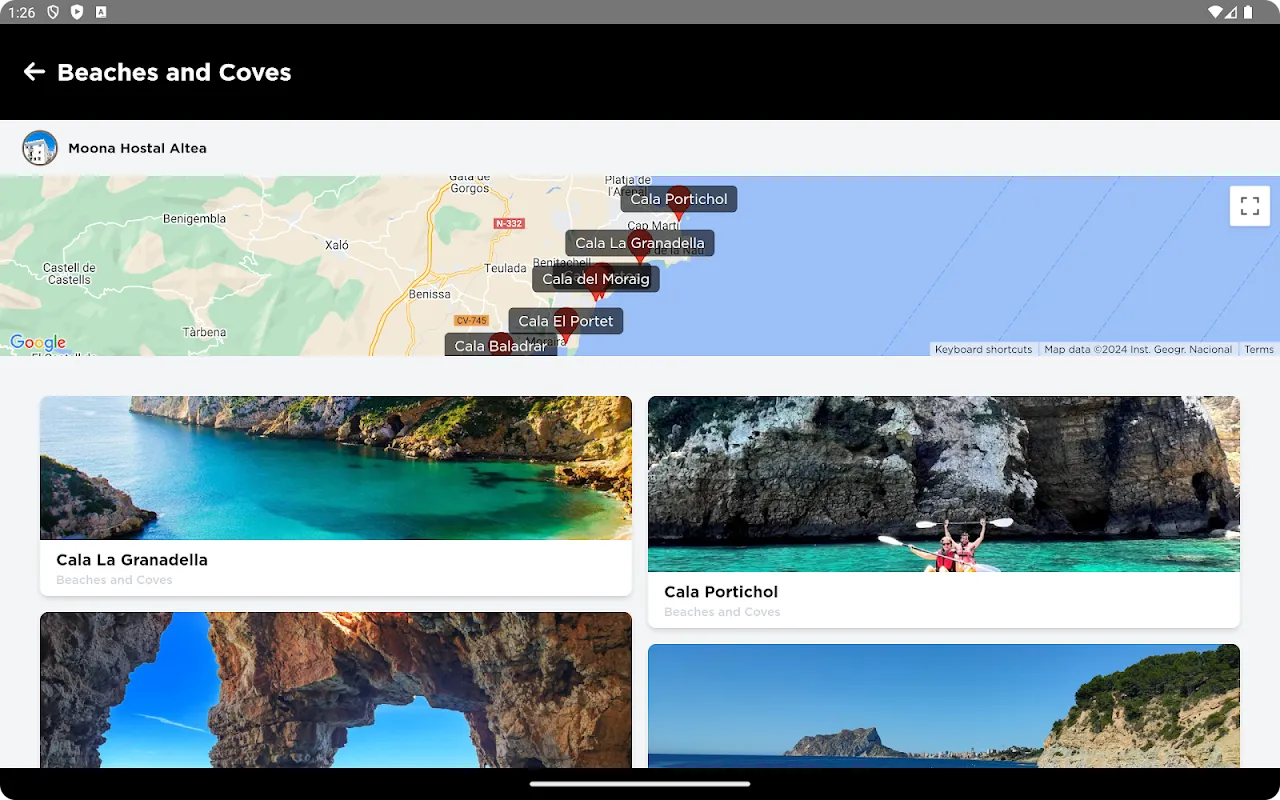Tap the coastal cliff photo with distant rock

[944, 706]
